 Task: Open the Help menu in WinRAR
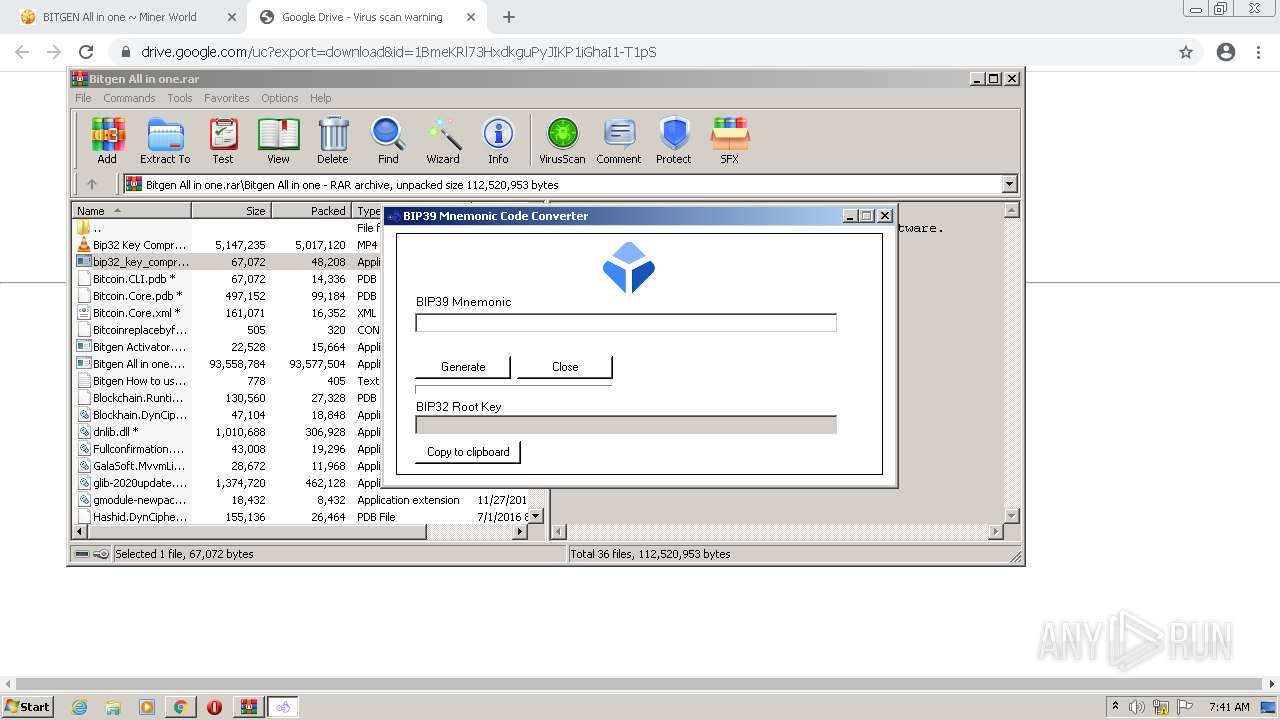[320, 98]
